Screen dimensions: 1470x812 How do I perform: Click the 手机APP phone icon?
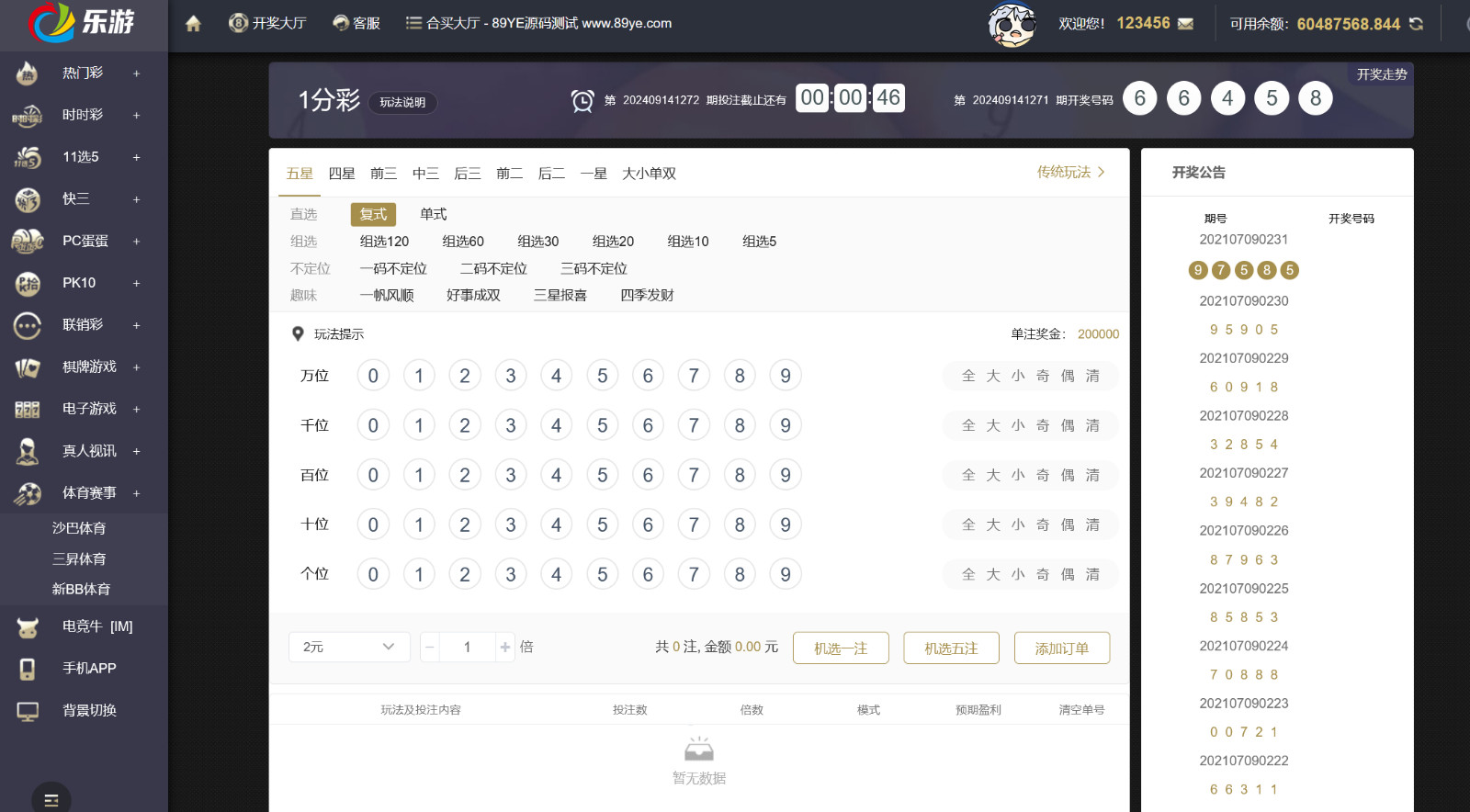click(x=28, y=669)
